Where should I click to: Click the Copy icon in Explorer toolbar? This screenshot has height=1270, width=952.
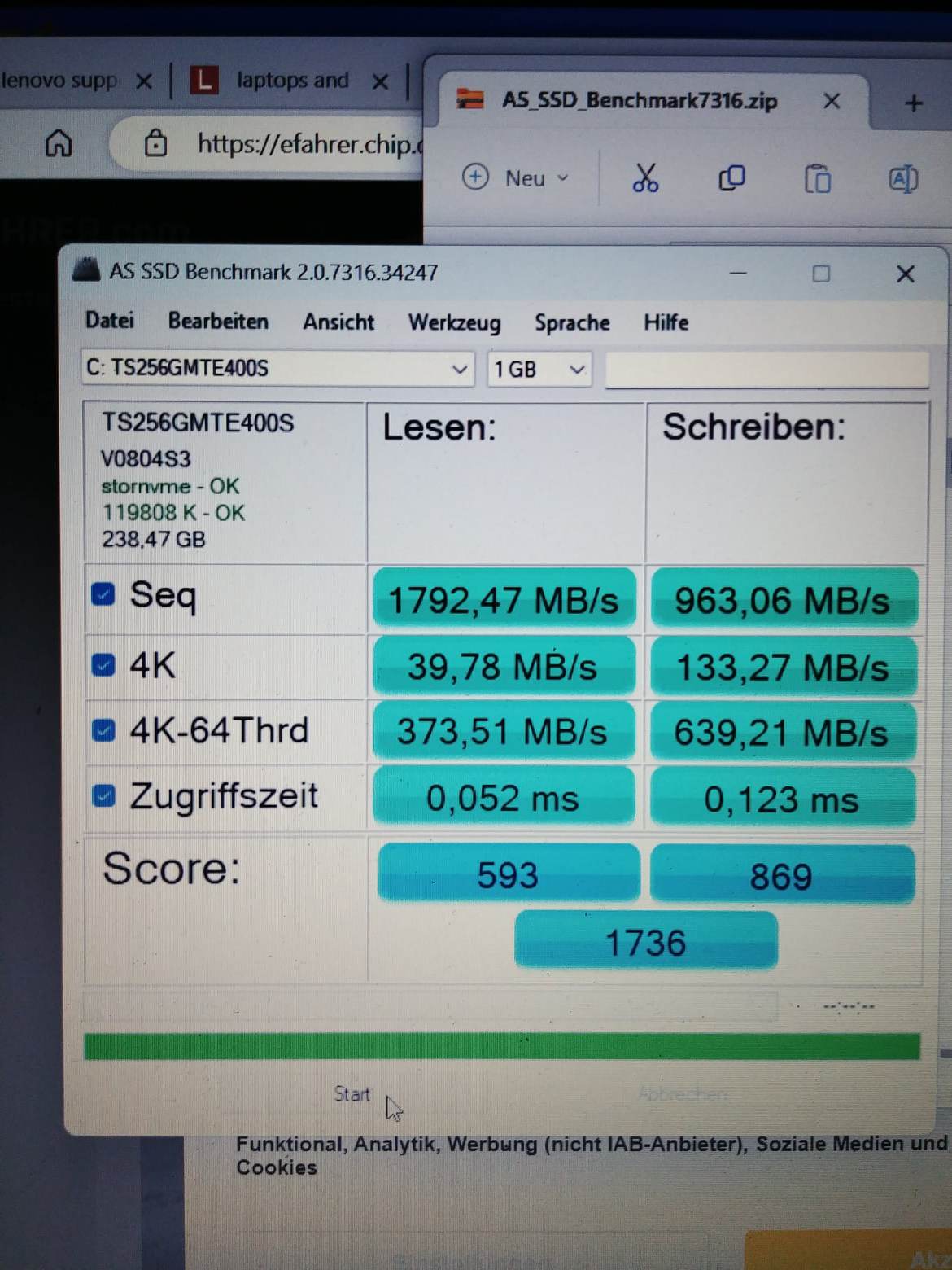coord(731,177)
